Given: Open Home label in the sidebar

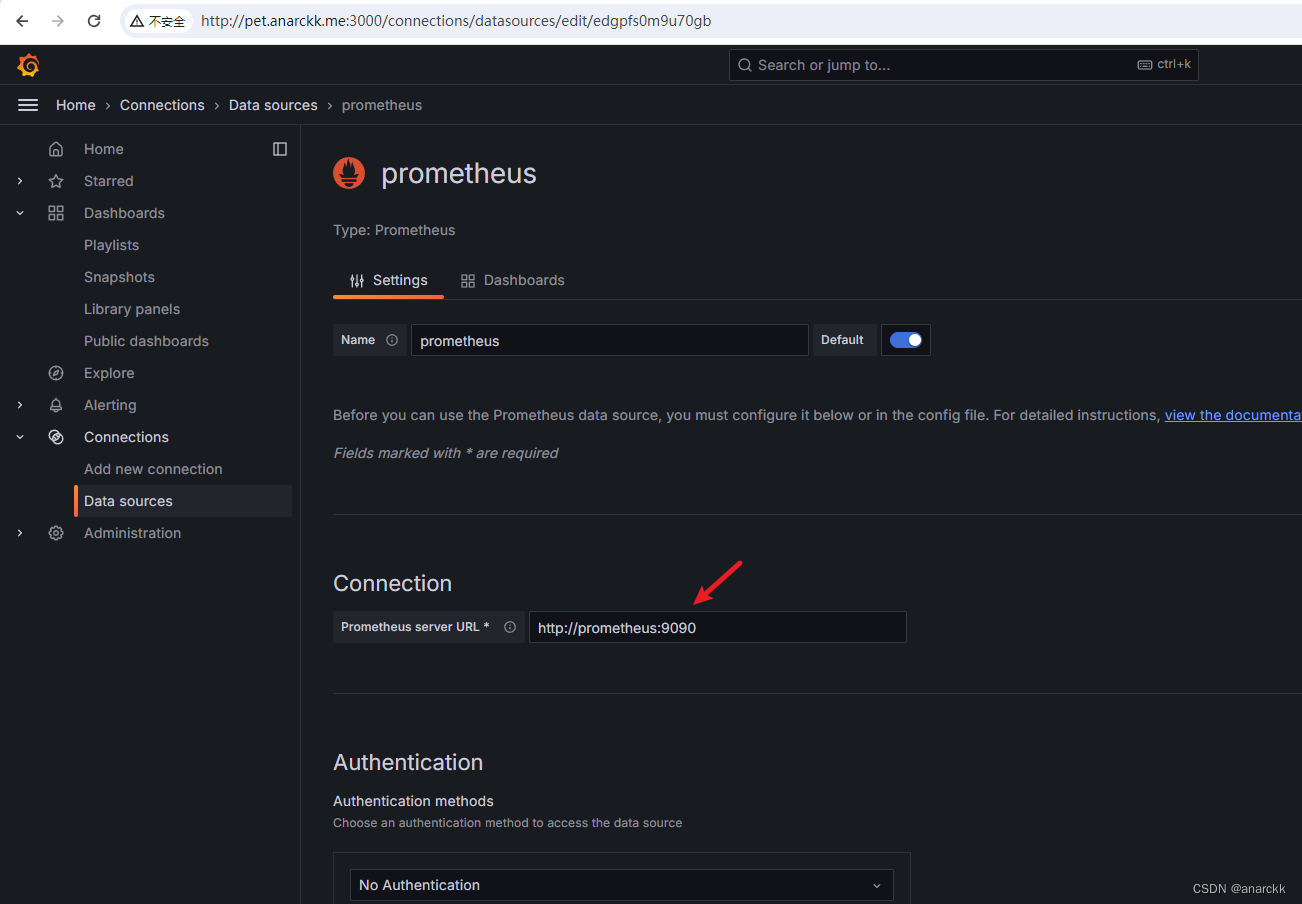Looking at the screenshot, I should [x=104, y=149].
